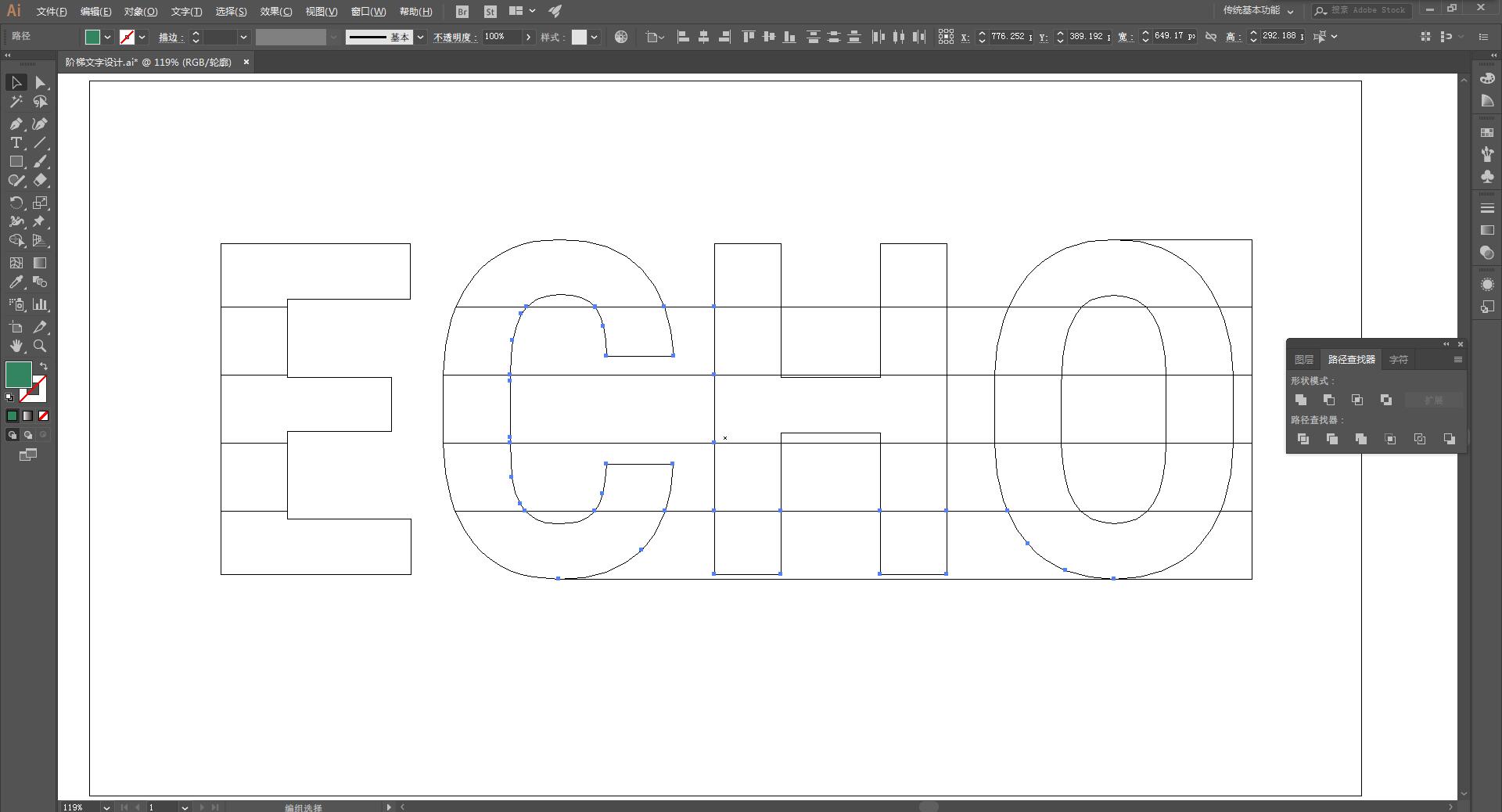
Task: Select the Pen tool
Action: coord(16,124)
